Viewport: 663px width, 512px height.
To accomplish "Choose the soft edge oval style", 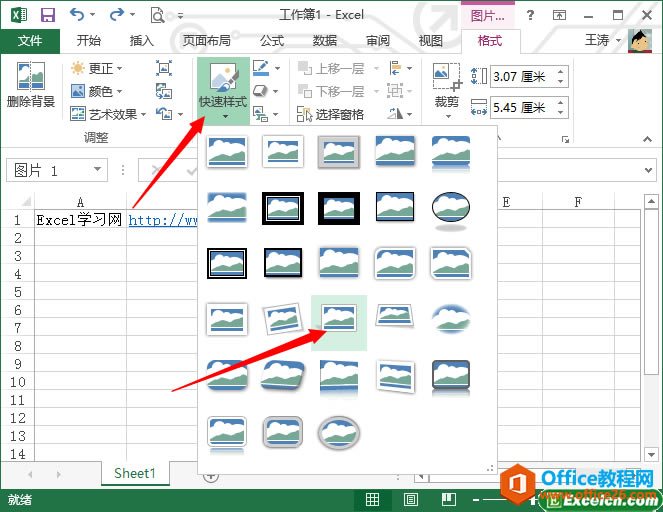I will point(451,319).
